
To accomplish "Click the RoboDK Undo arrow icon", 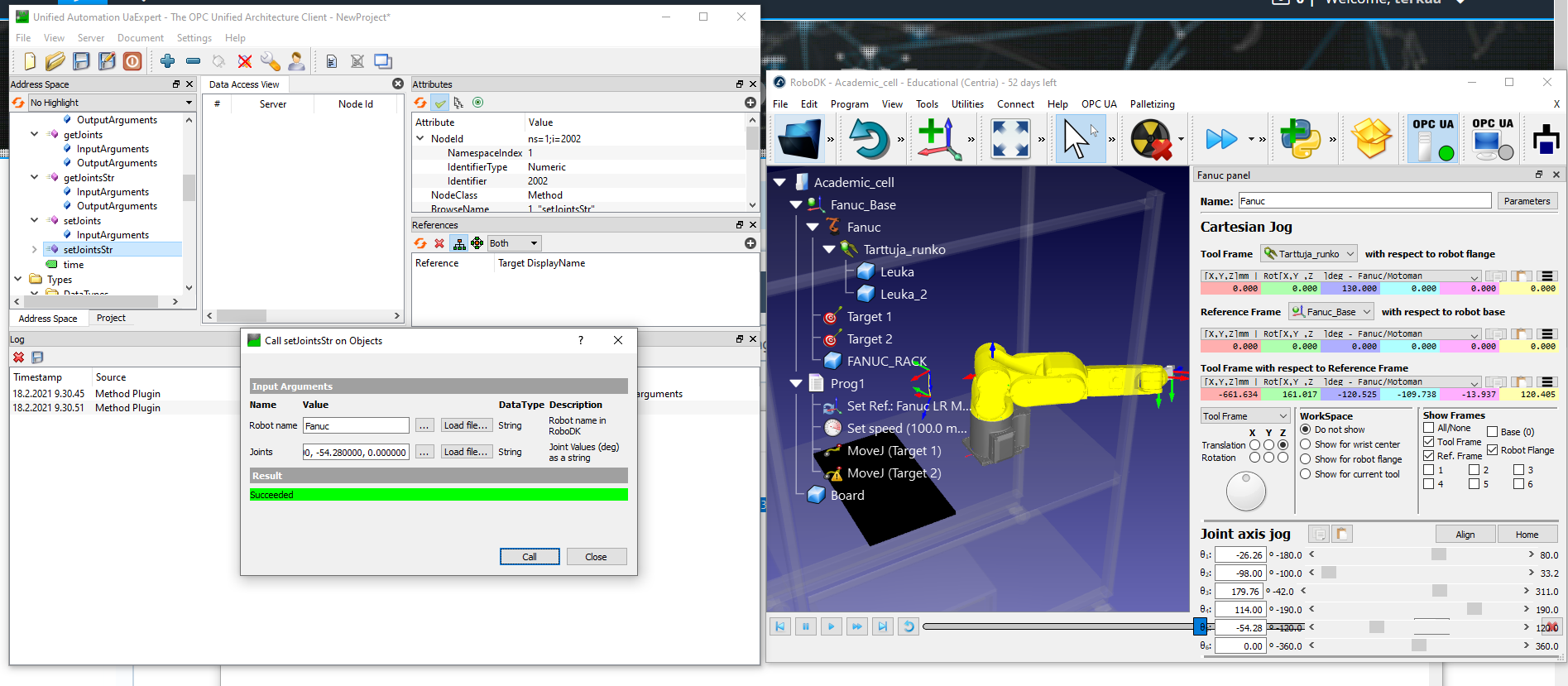I will coord(868,139).
